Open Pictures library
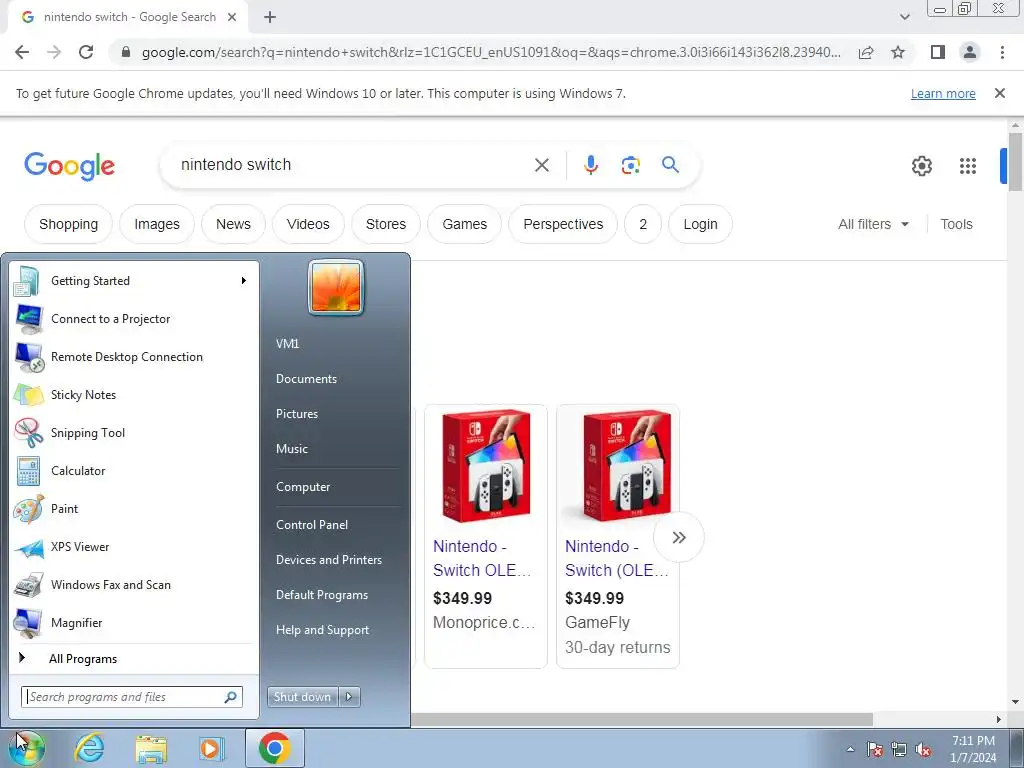 (296, 414)
